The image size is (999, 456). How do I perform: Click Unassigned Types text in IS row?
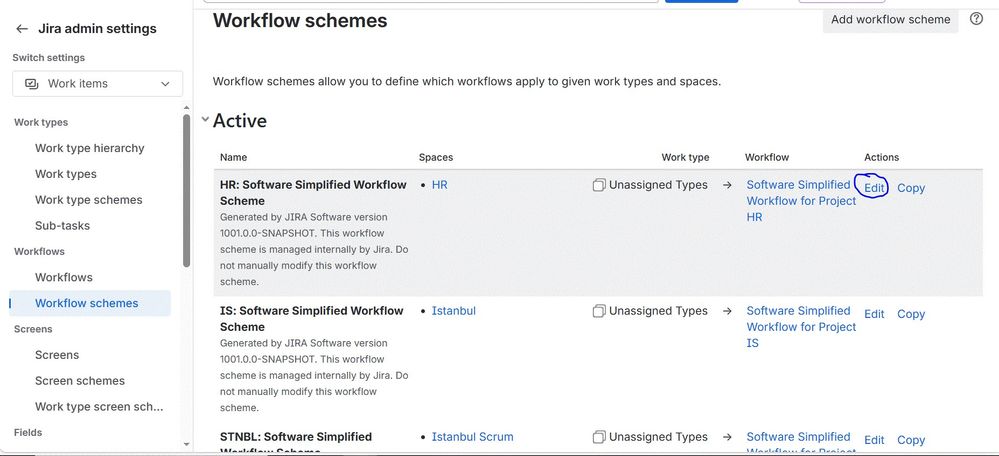tap(658, 311)
